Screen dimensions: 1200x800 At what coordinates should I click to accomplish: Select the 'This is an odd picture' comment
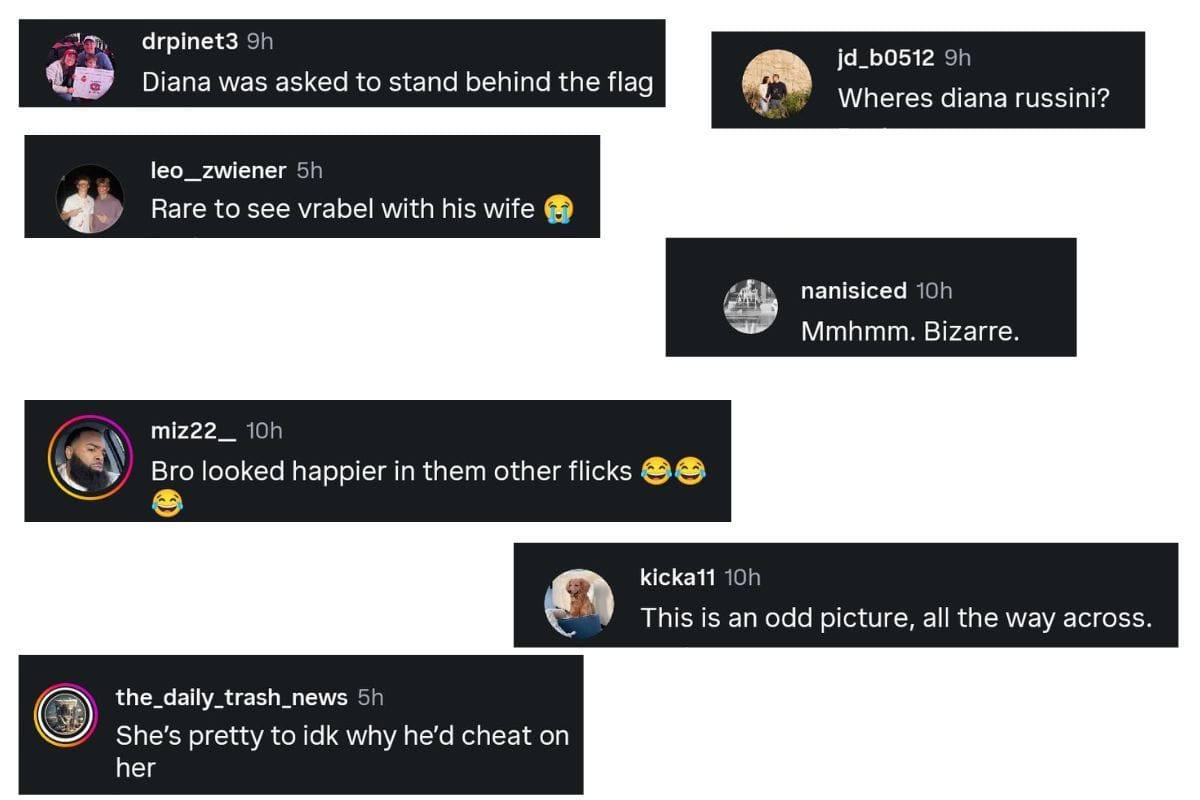pos(896,618)
